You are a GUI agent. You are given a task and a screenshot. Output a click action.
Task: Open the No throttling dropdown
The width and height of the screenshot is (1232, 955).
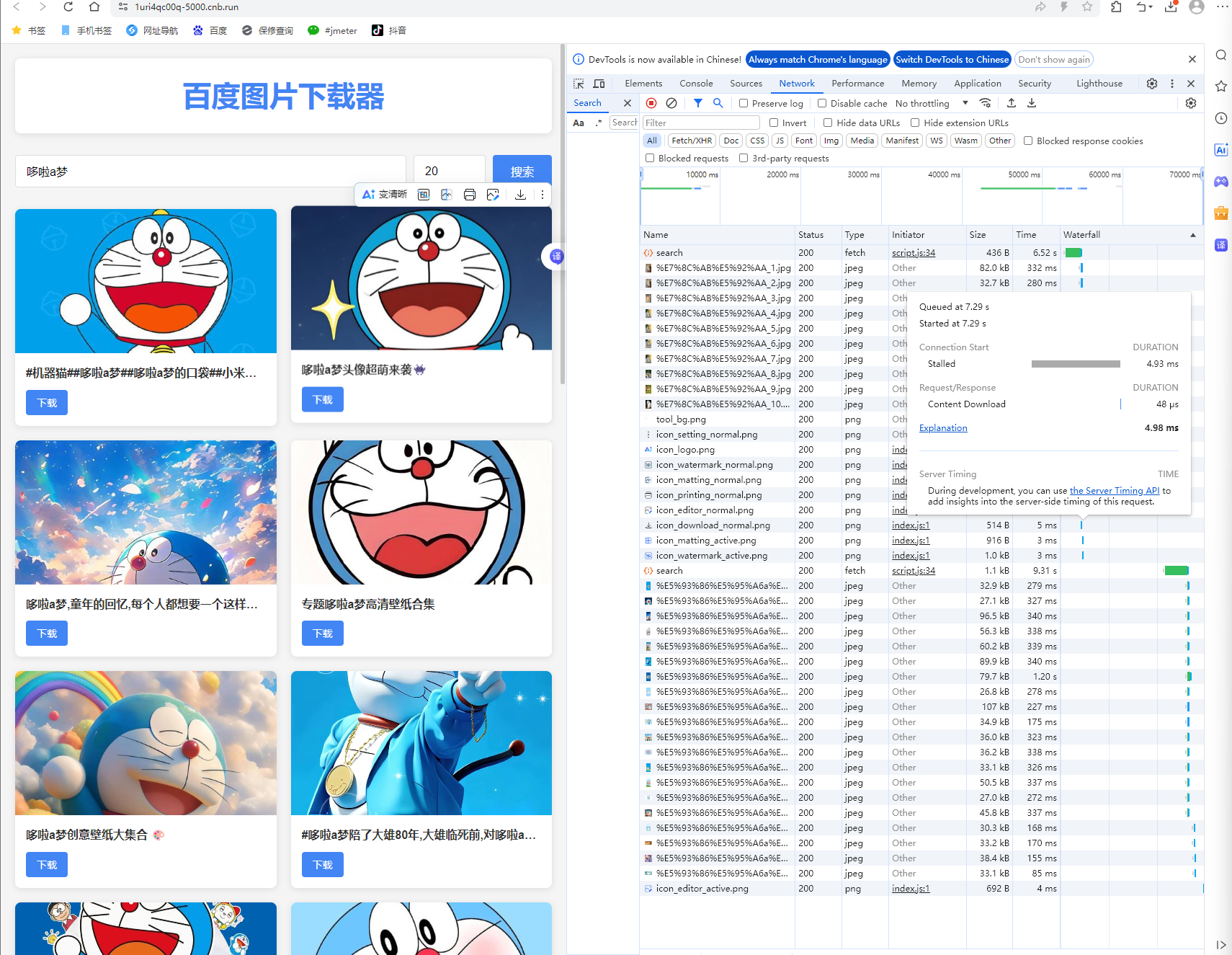[x=932, y=103]
